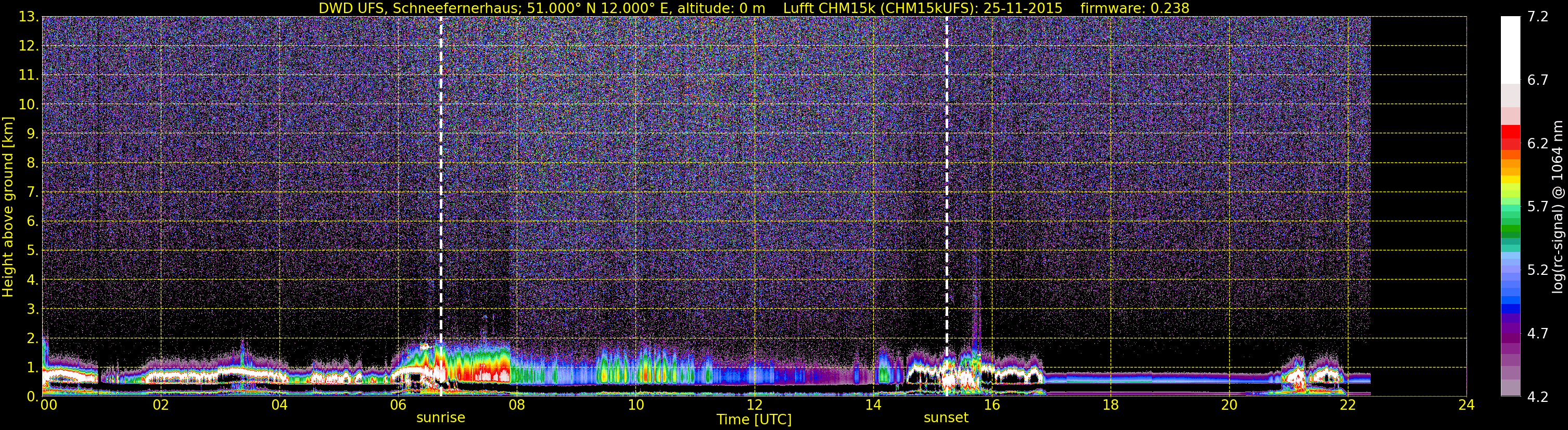This screenshot has width=1568, height=430.
Task: Click the 14 tick label on time axis
Action: click(x=873, y=406)
